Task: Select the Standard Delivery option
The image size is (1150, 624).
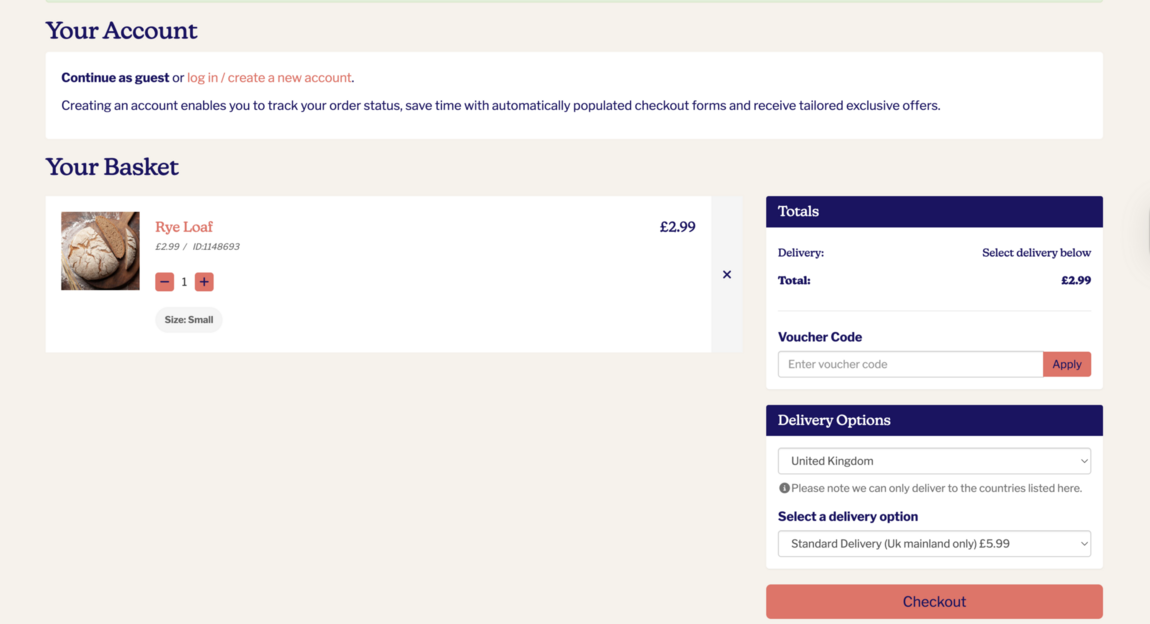Action: pyautogui.click(x=933, y=543)
